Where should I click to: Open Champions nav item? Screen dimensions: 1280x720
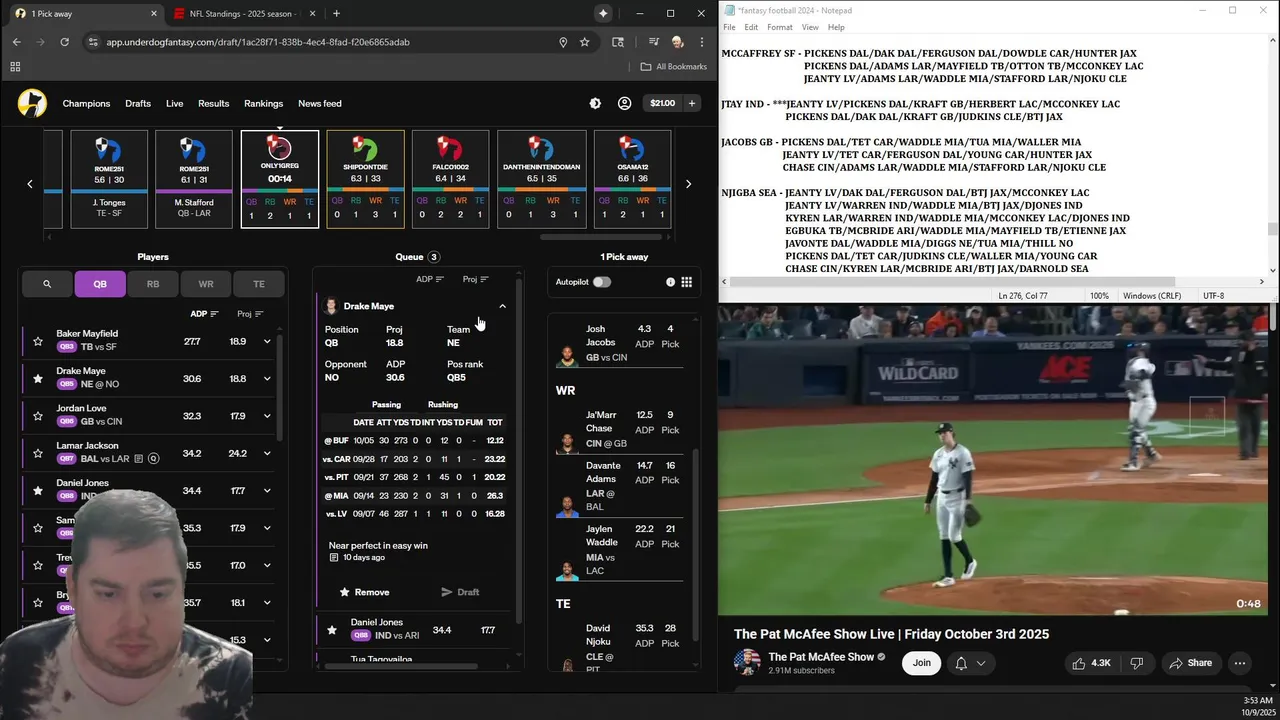pyautogui.click(x=86, y=103)
